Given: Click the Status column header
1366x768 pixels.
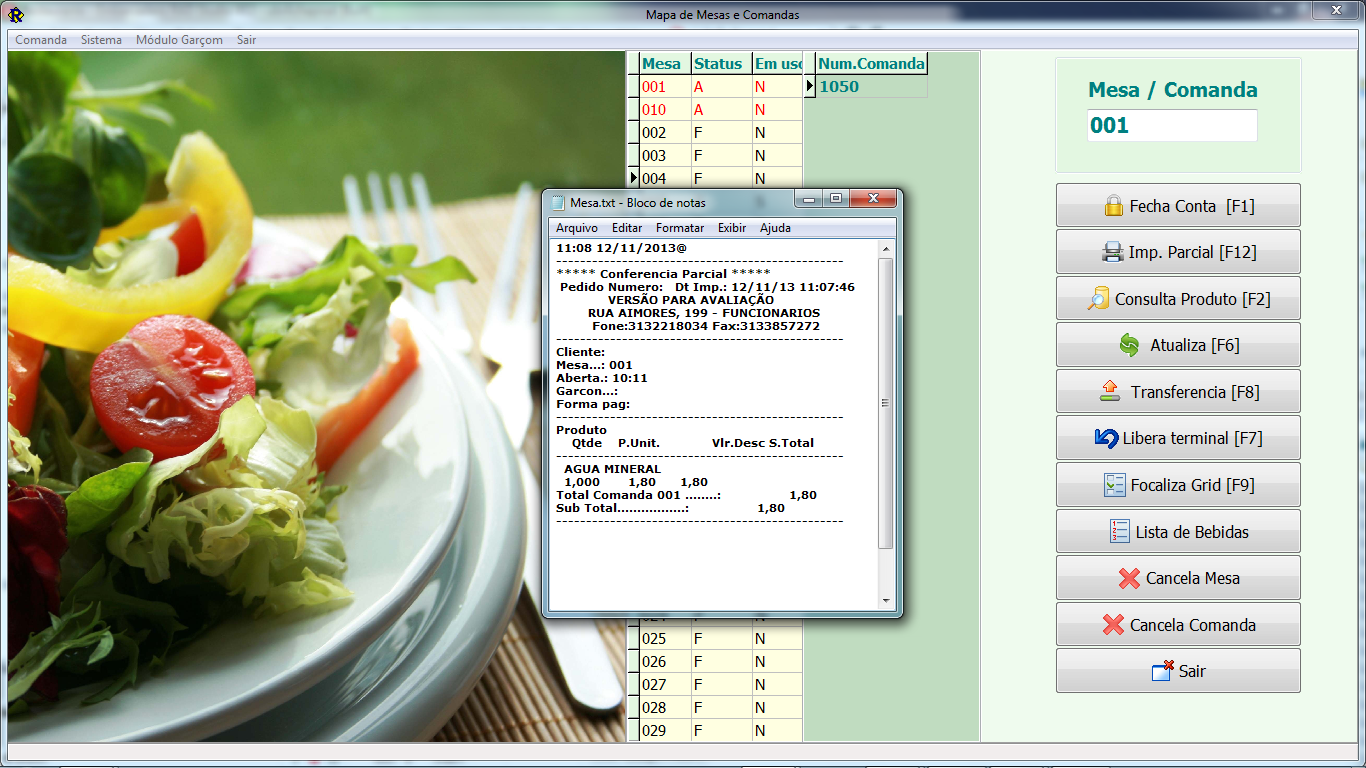Looking at the screenshot, I should 721,64.
